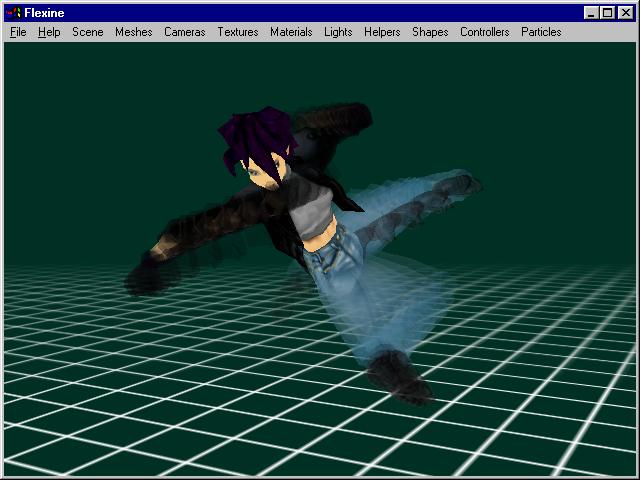The width and height of the screenshot is (640, 480).
Task: Open the Controllers menu
Action: coord(484,32)
